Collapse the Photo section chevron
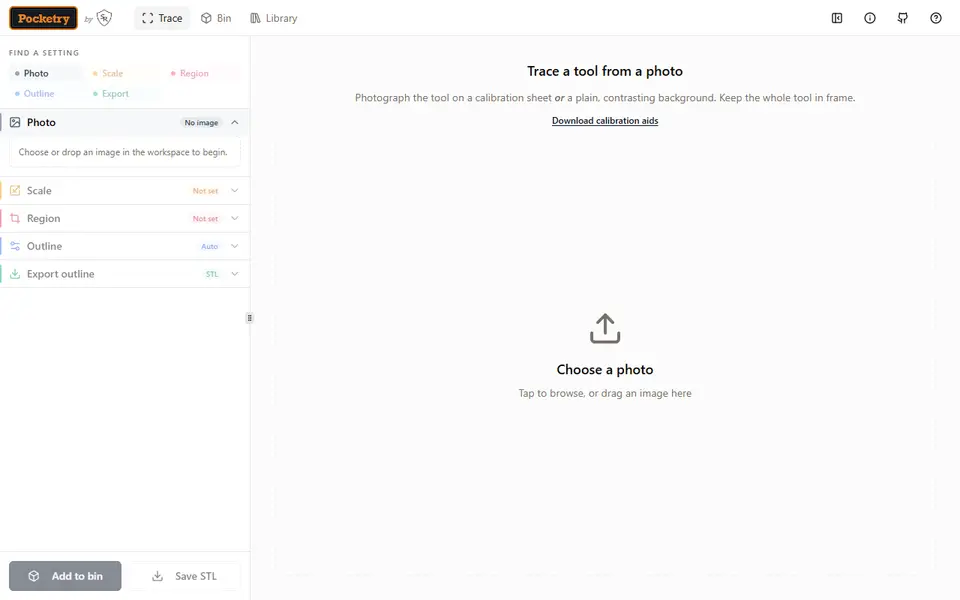The image size is (960, 600). [234, 122]
